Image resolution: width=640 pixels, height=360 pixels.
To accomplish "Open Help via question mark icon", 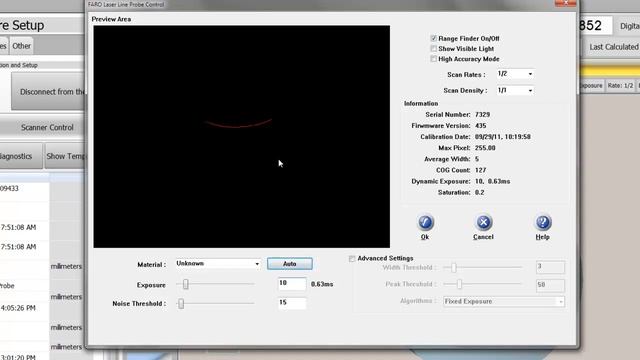I will (x=542, y=222).
